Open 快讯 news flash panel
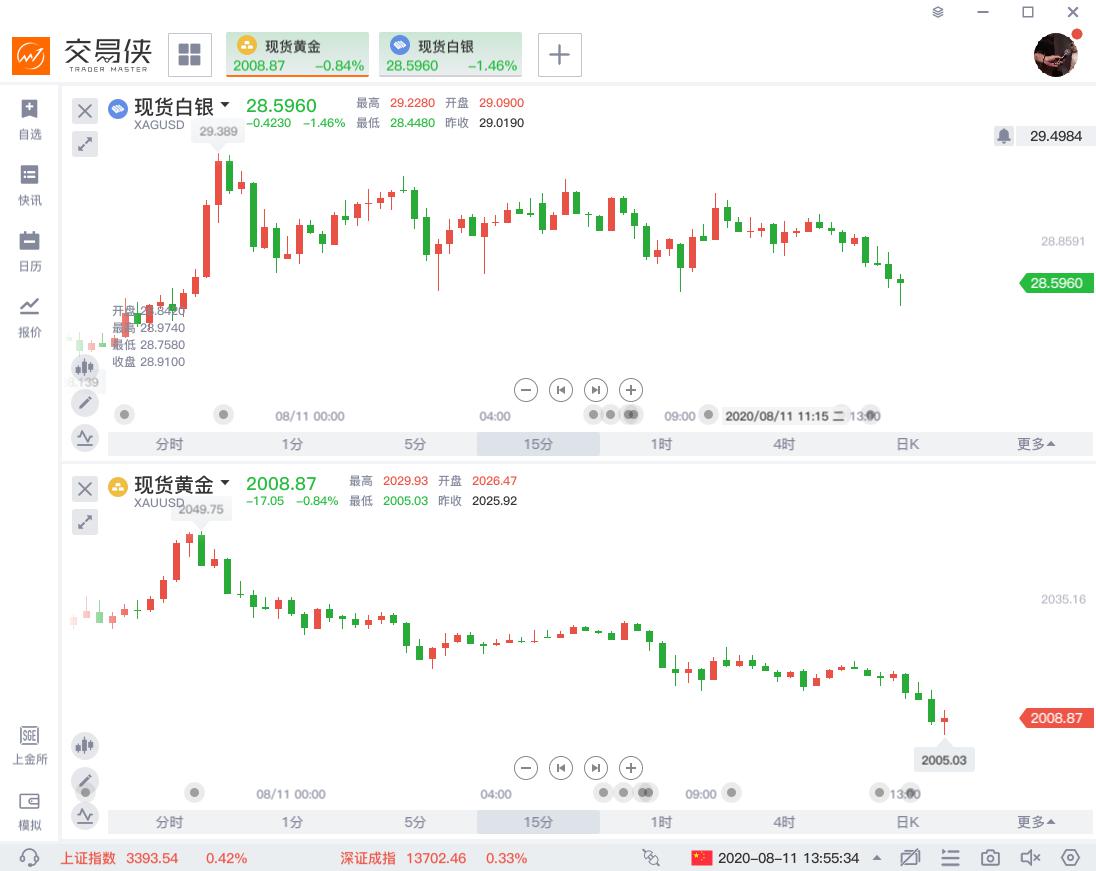This screenshot has width=1096, height=871. (x=30, y=185)
